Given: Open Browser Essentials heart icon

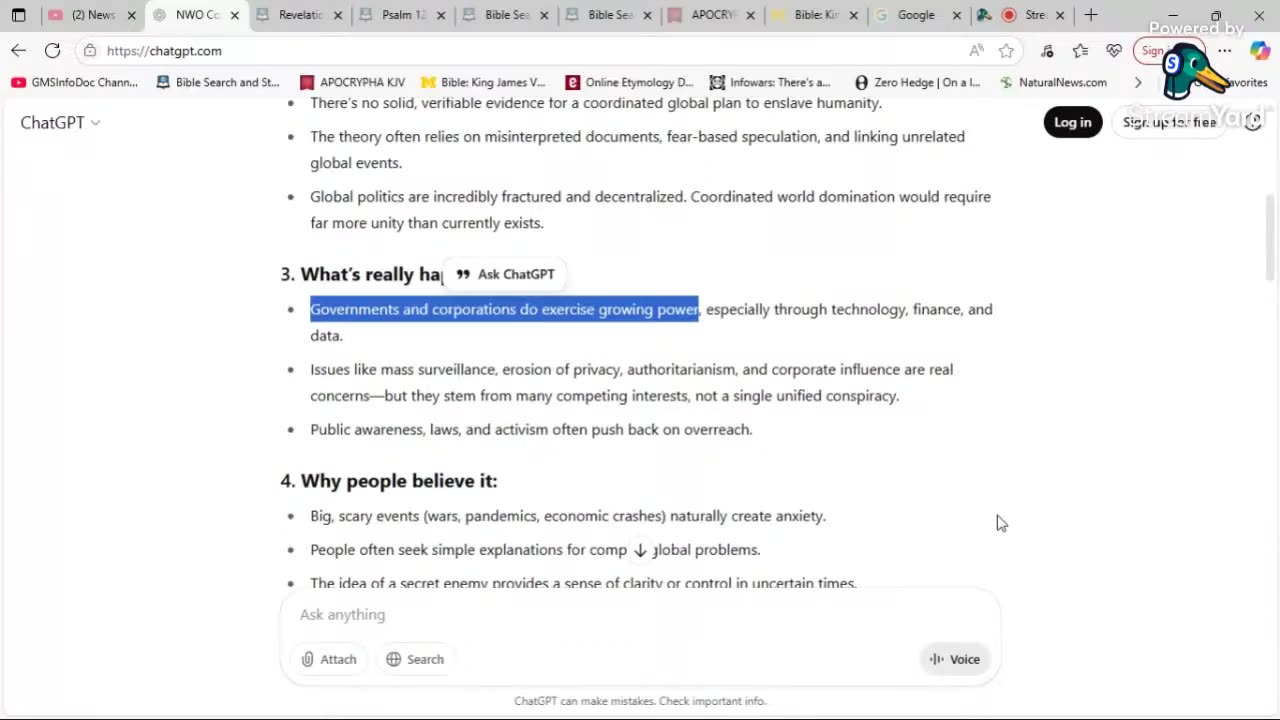Looking at the screenshot, I should tap(1113, 50).
